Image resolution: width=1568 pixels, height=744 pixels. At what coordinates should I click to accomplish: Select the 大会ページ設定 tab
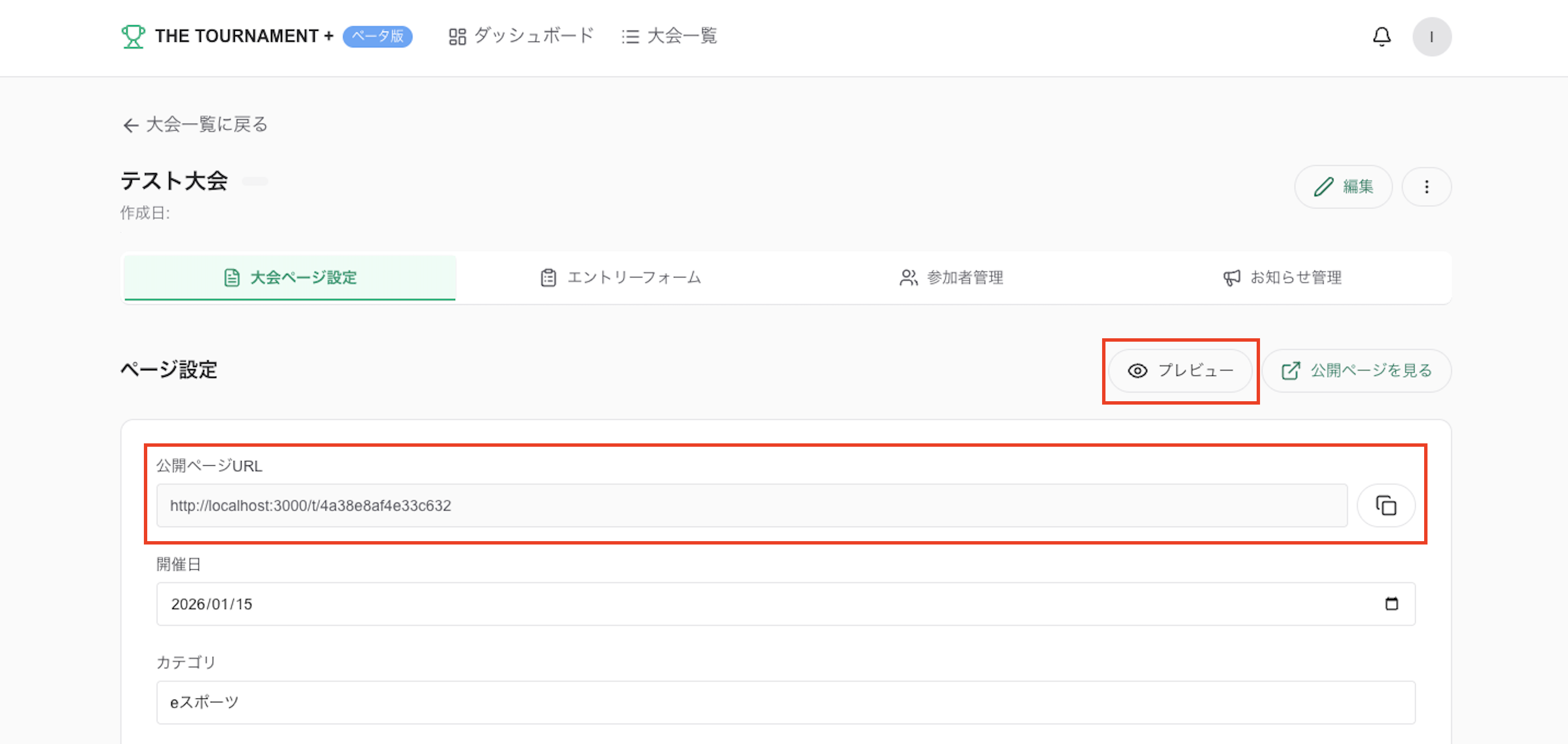click(291, 278)
